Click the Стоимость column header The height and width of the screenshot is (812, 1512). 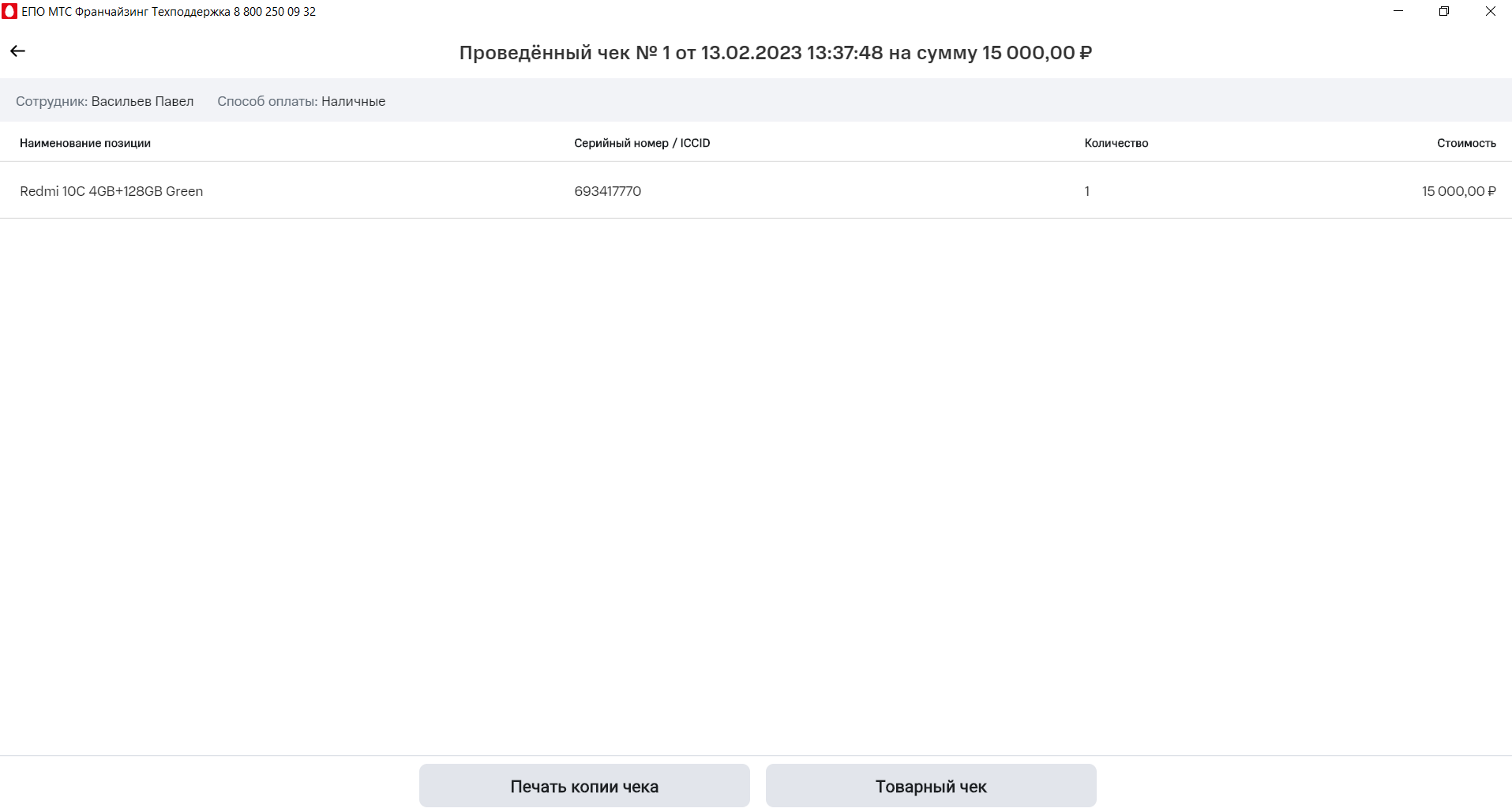(1466, 143)
